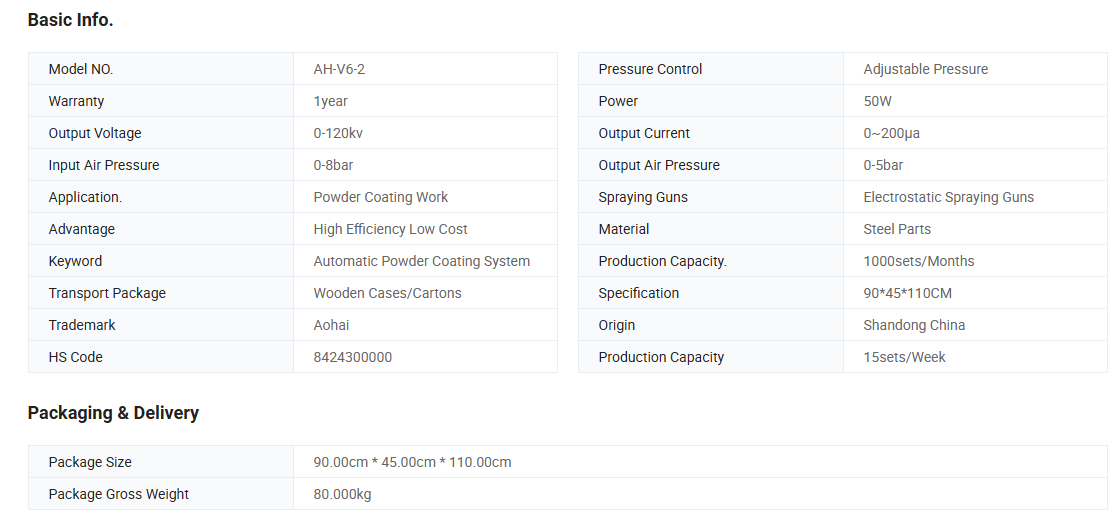
Task: Select the AH-V6-2 model number value
Action: (346, 69)
